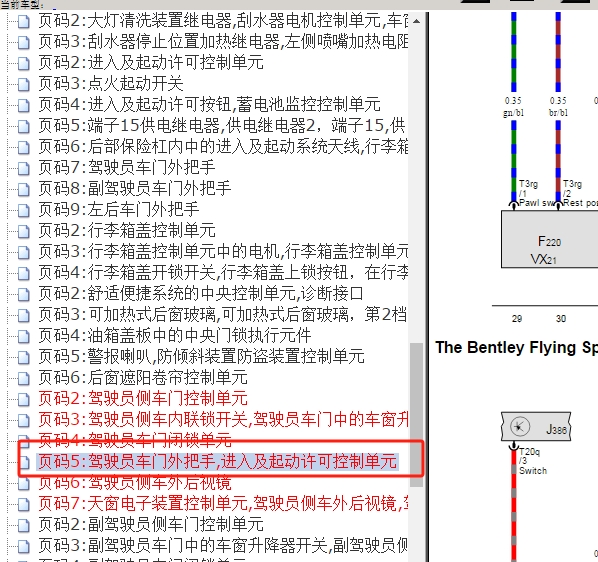Select 页码9:左后车门外把手
The image size is (598, 562).
pos(119,209)
